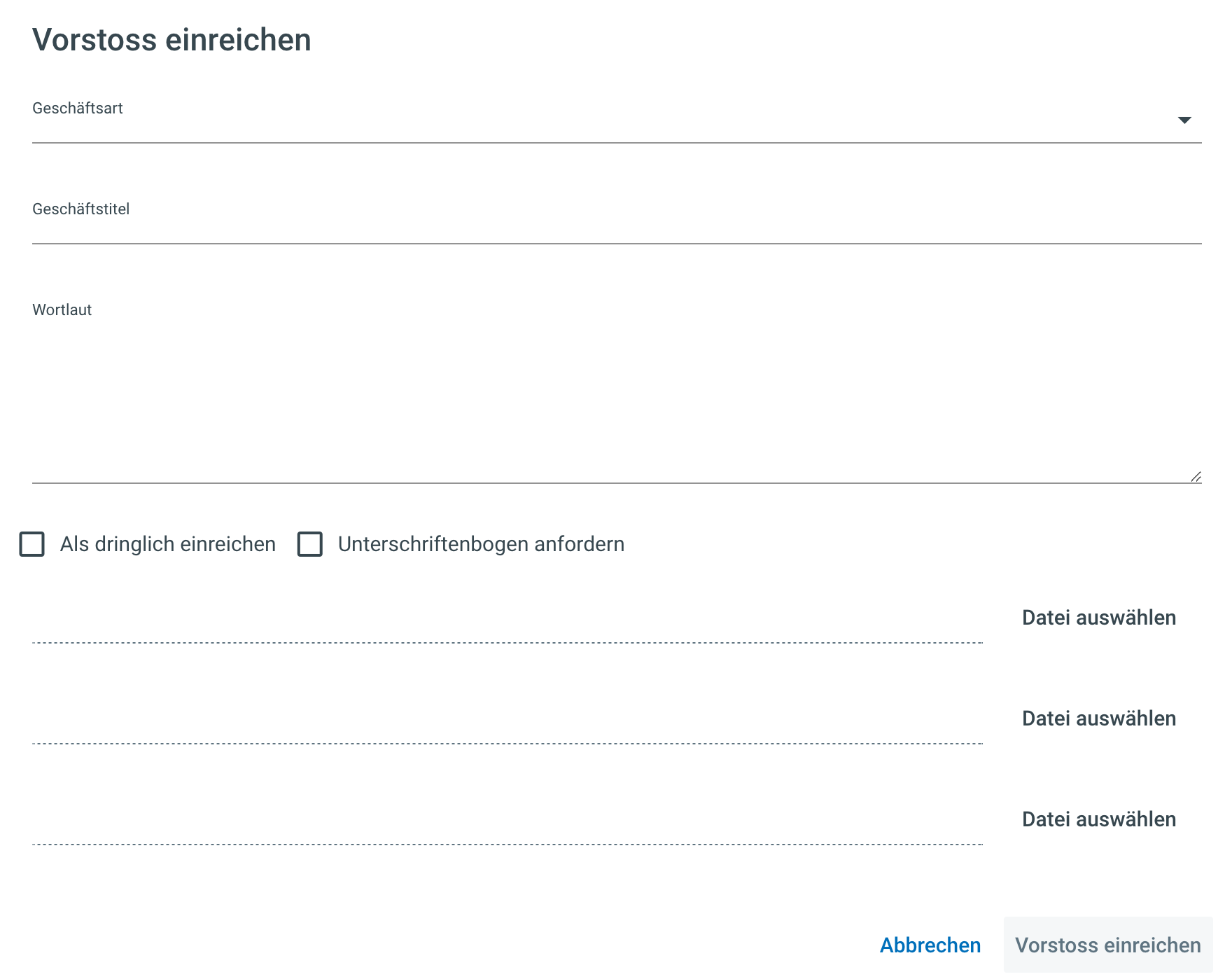The image size is (1232, 979).
Task: Click the 'Unterschriftenbogen anfordern' label text
Action: [x=481, y=544]
